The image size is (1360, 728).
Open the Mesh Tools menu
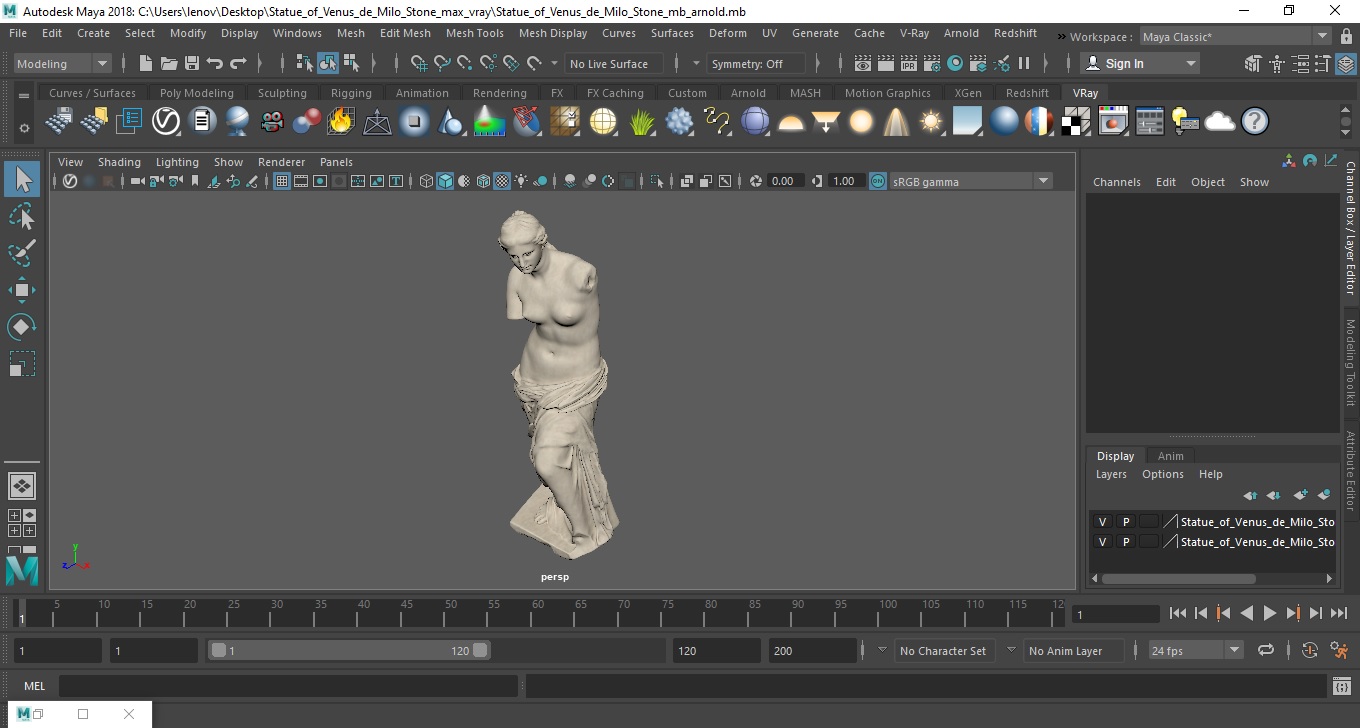coord(474,33)
